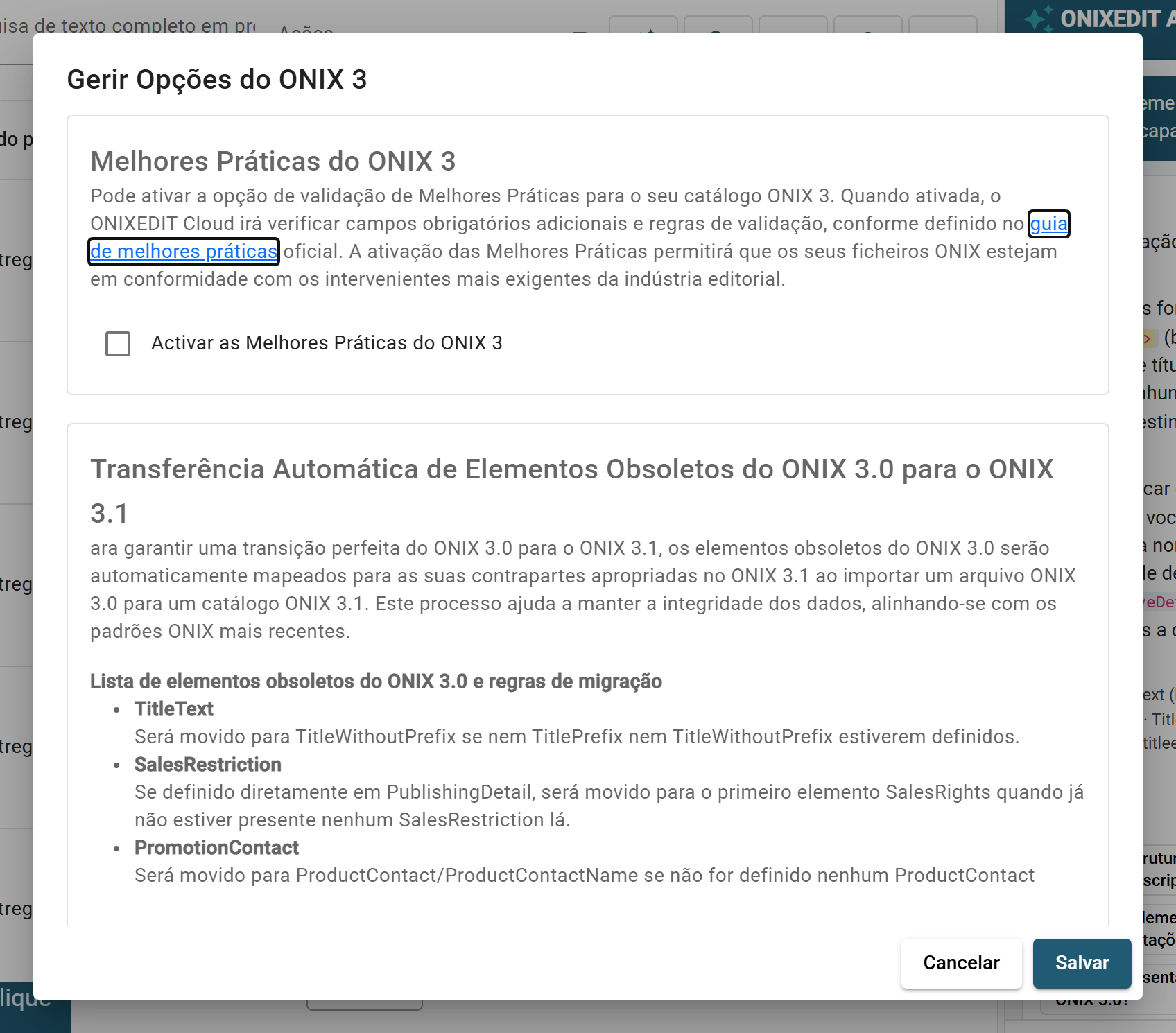This screenshot has height=1033, width=1176.
Task: Click the Activar as Melhores Práticas label text
Action: (x=327, y=343)
